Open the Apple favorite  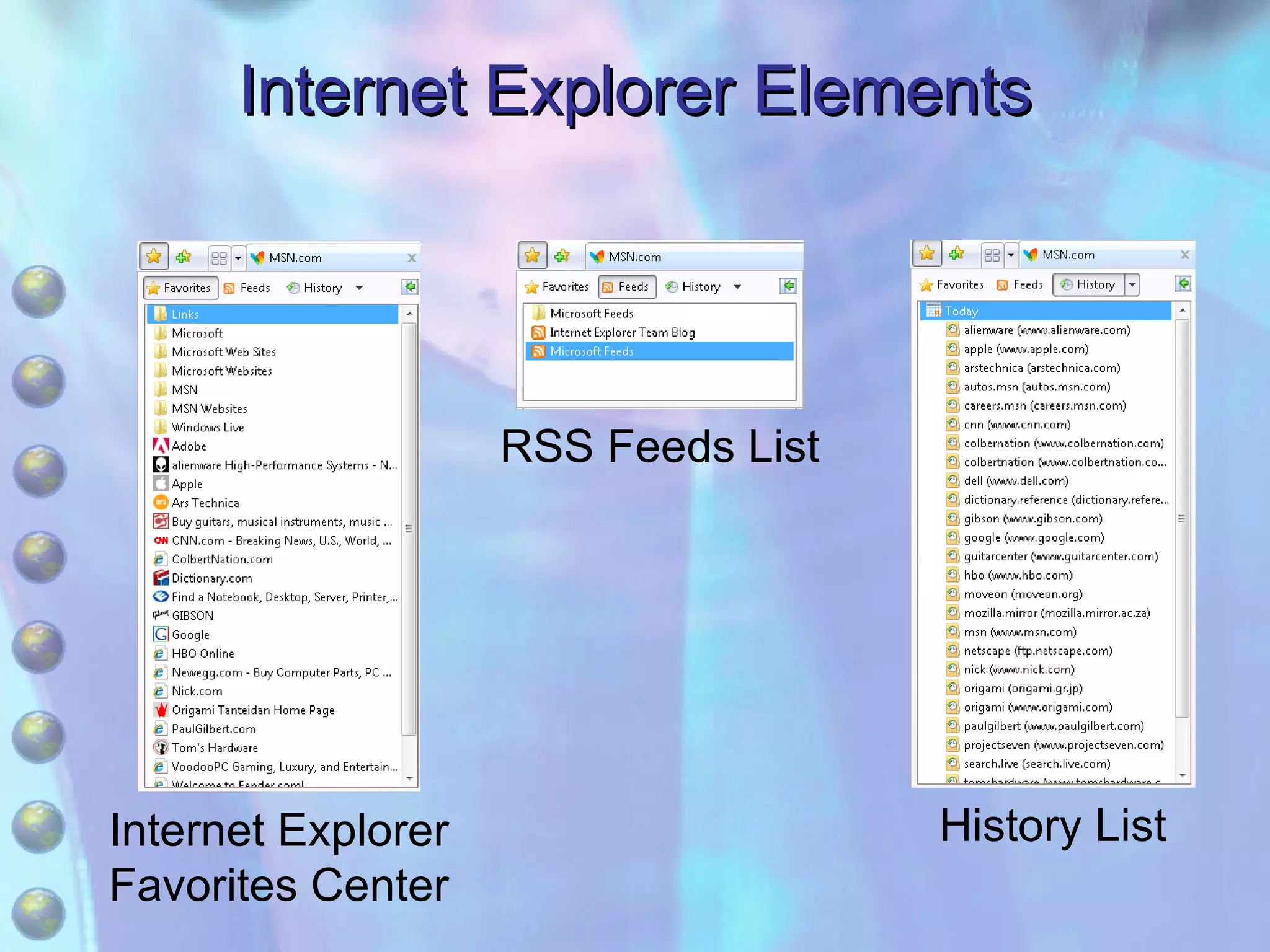[273, 484]
